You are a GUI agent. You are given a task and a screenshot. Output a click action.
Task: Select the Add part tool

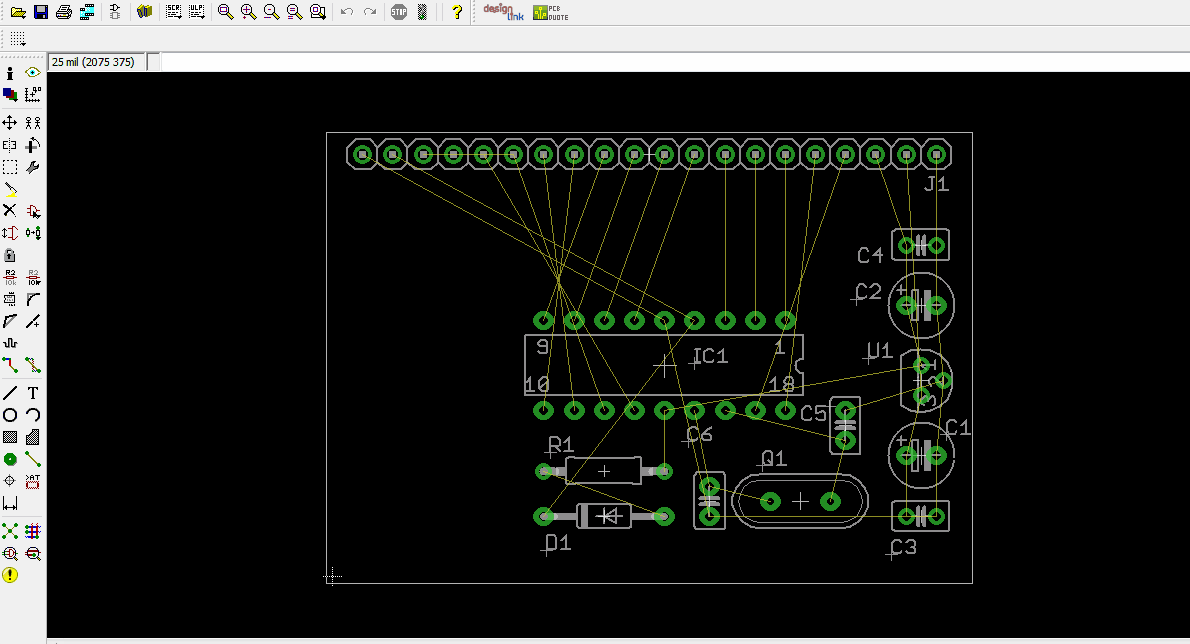pos(33,211)
